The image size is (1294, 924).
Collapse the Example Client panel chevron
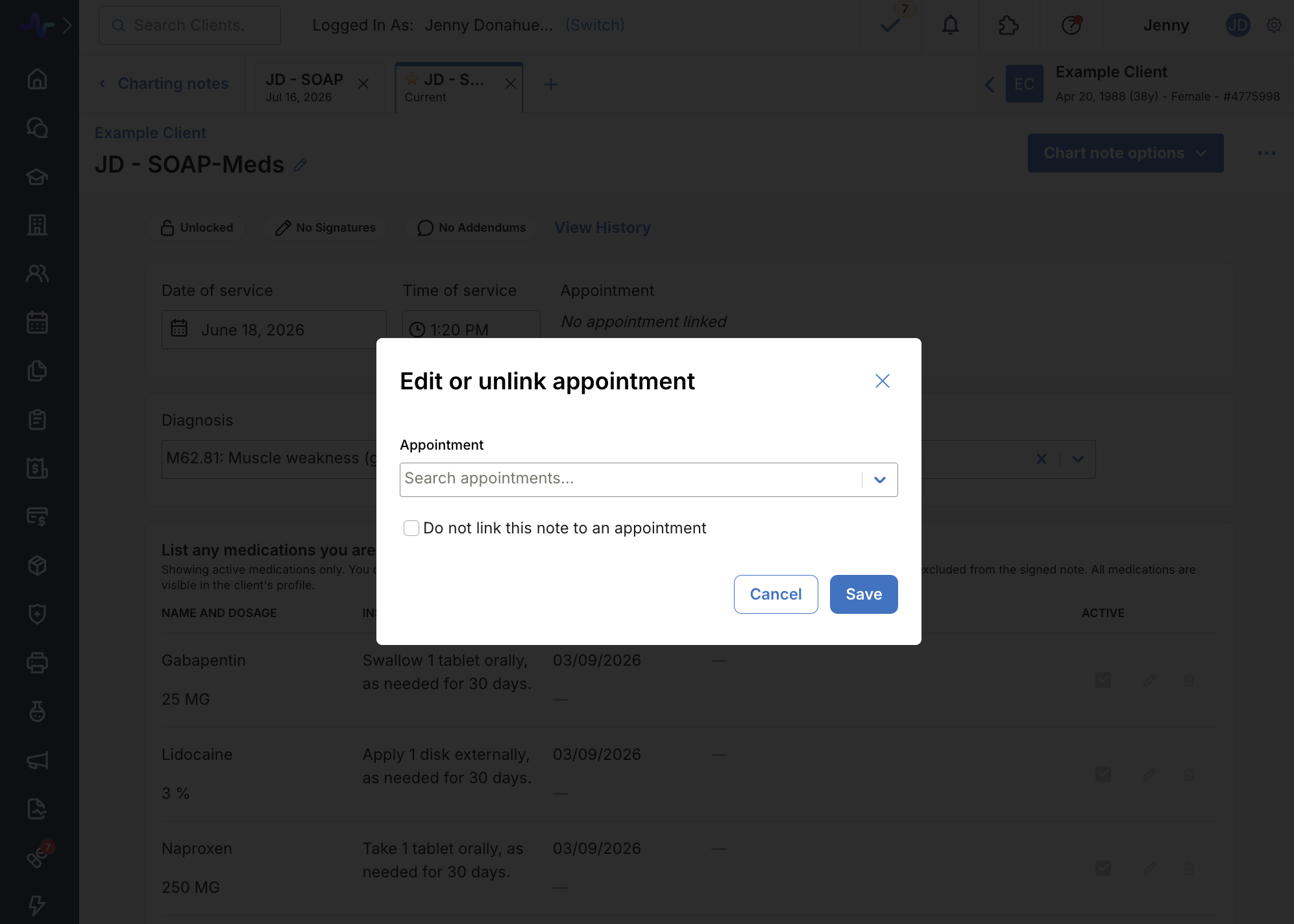[990, 84]
